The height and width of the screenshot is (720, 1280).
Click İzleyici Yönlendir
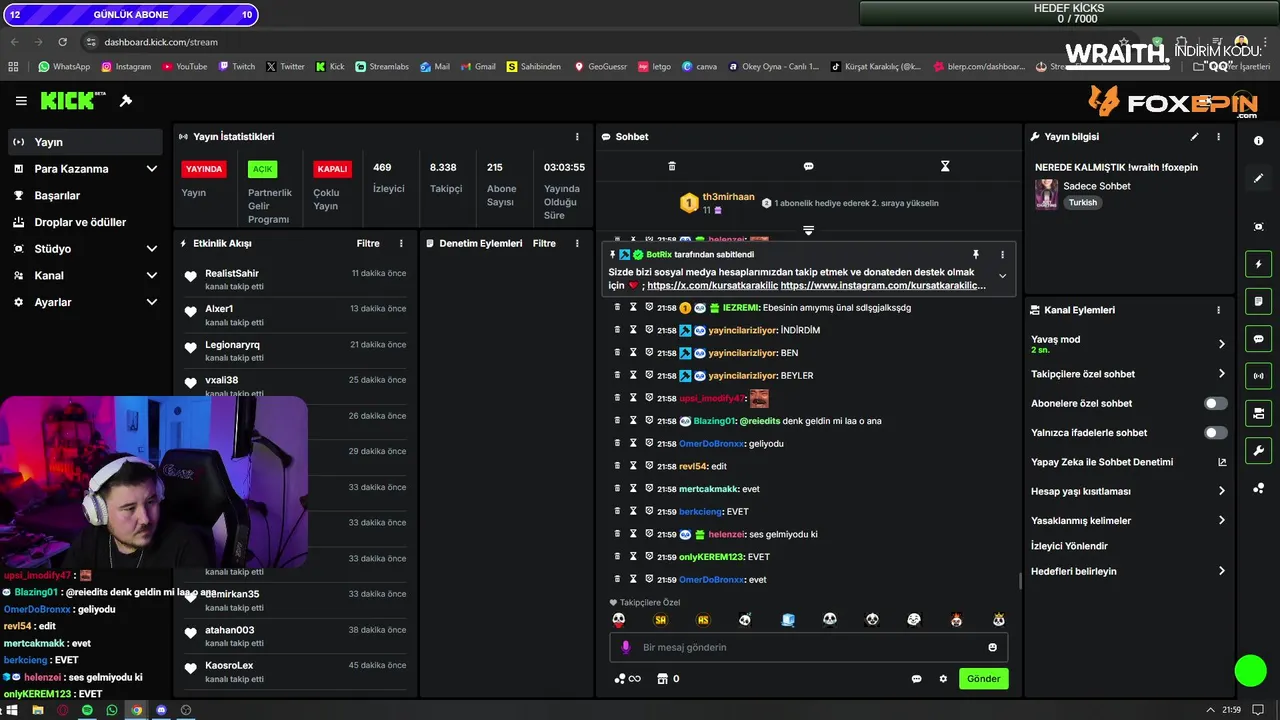tap(1069, 546)
